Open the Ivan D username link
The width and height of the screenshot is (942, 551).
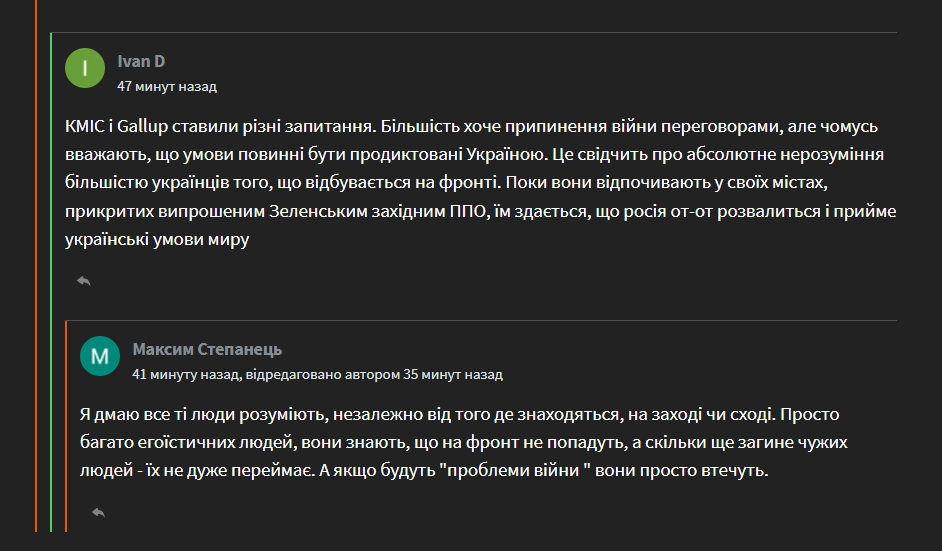[141, 61]
